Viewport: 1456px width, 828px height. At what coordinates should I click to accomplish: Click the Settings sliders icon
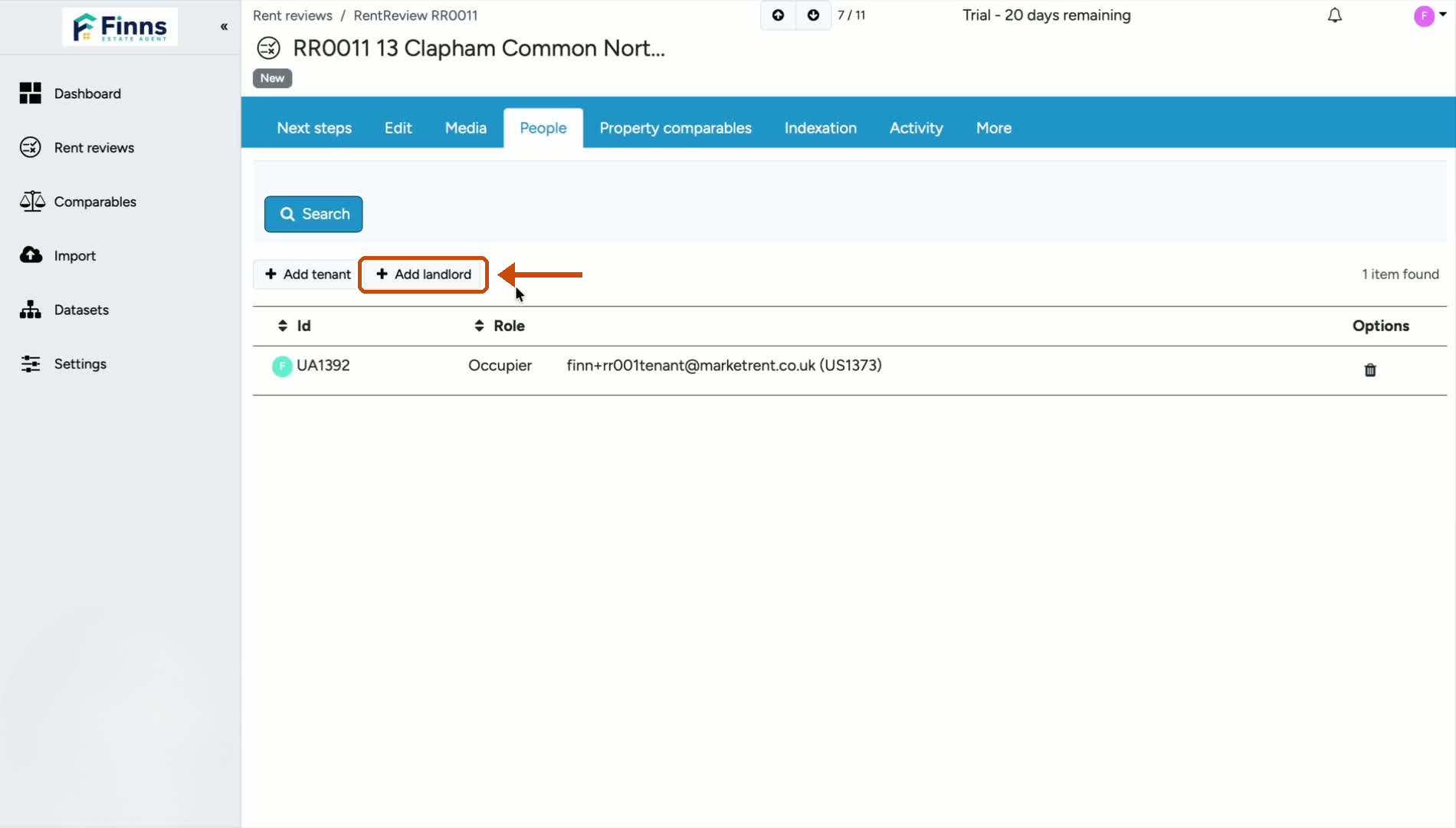point(31,363)
